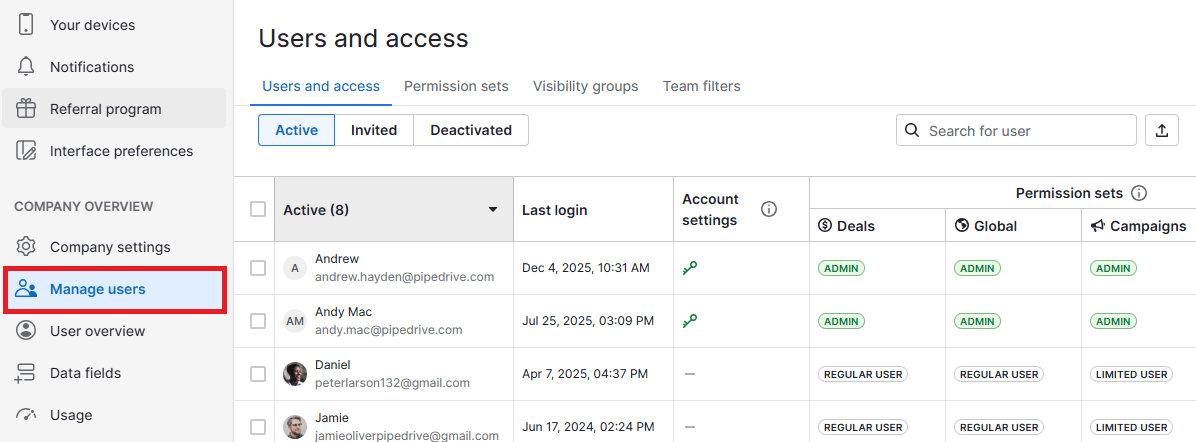
Task: Click Andrew's account settings key icon
Action: click(x=690, y=267)
